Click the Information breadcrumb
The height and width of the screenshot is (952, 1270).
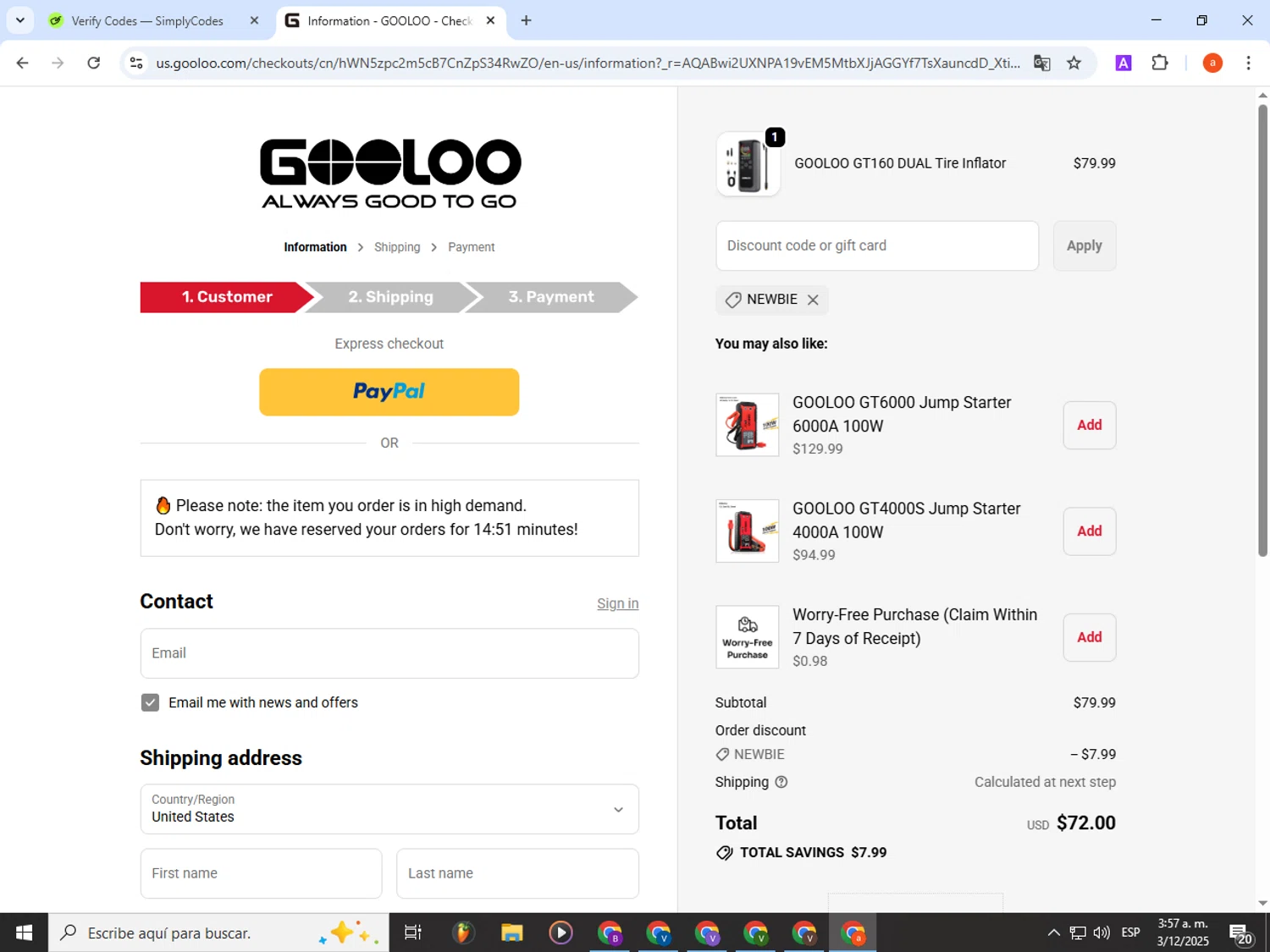(315, 247)
